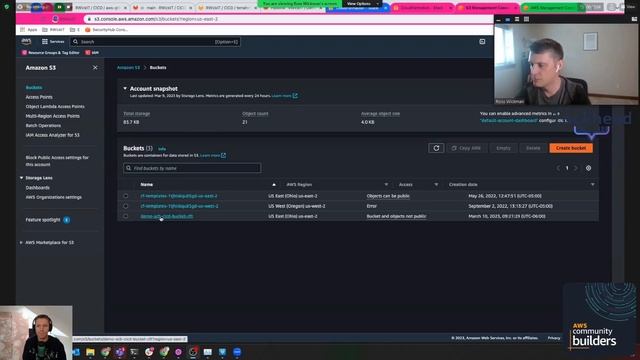Click the Feature spotlight badge
Screen dimensions: 640x360
[67, 220]
